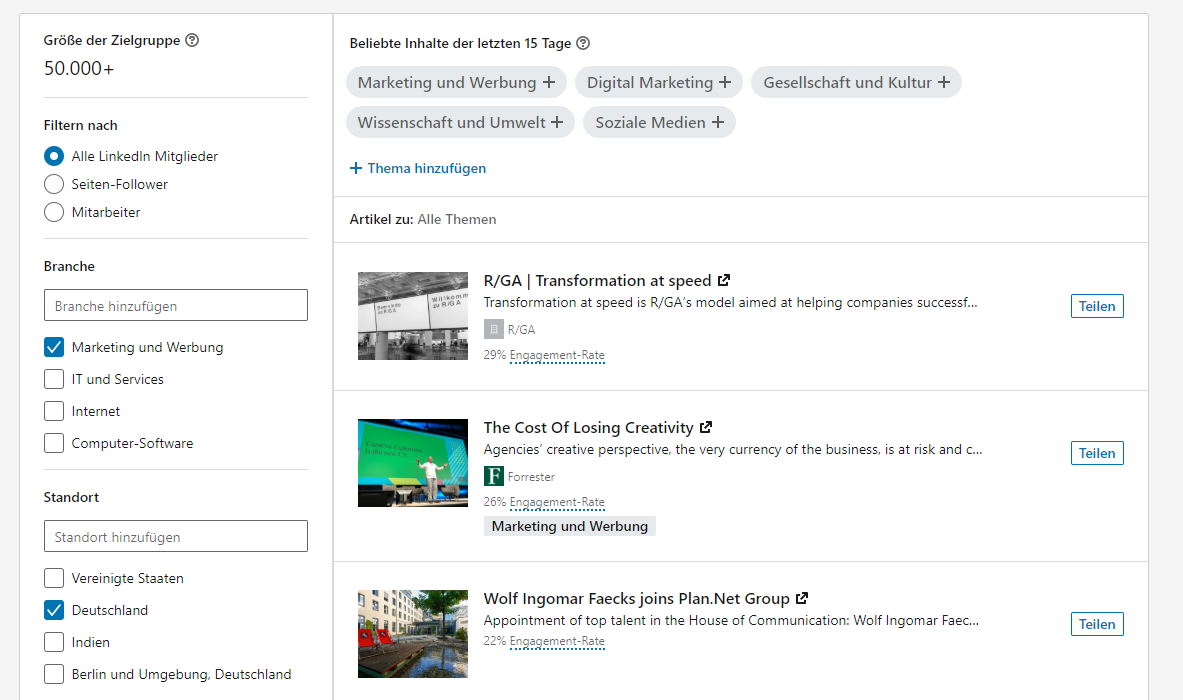
Task: Open external link icon for R/GA article
Action: coord(724,281)
